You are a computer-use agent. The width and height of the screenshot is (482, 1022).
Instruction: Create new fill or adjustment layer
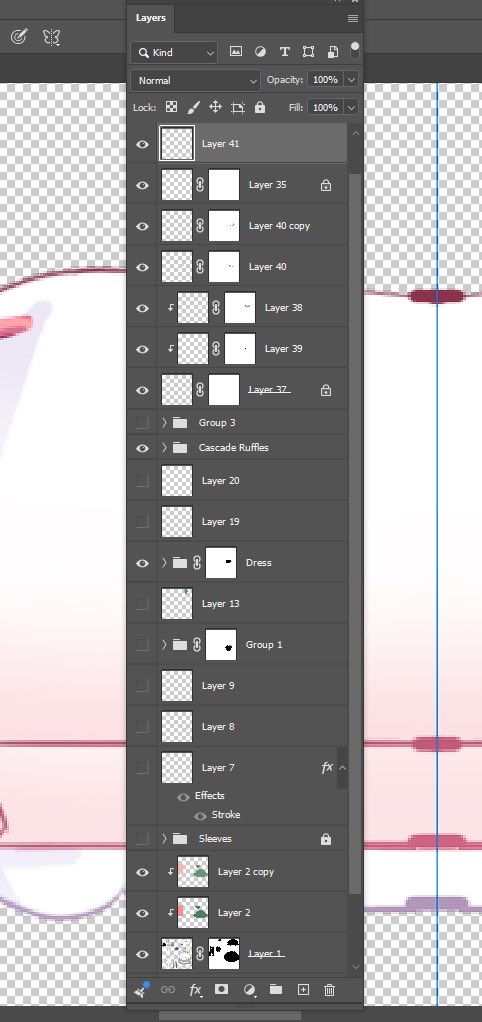(x=249, y=990)
